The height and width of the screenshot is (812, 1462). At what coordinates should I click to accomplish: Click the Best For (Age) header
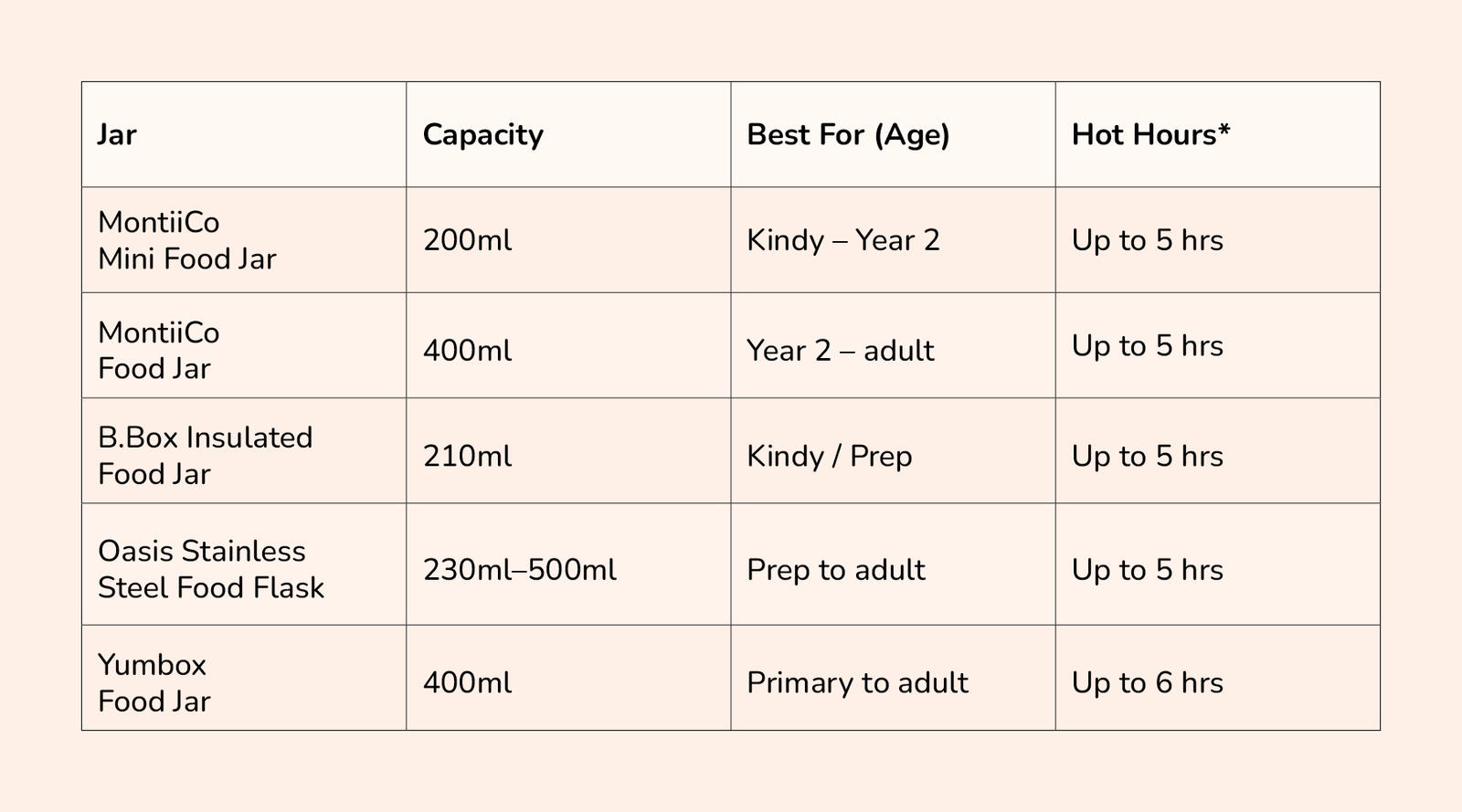pos(893,134)
